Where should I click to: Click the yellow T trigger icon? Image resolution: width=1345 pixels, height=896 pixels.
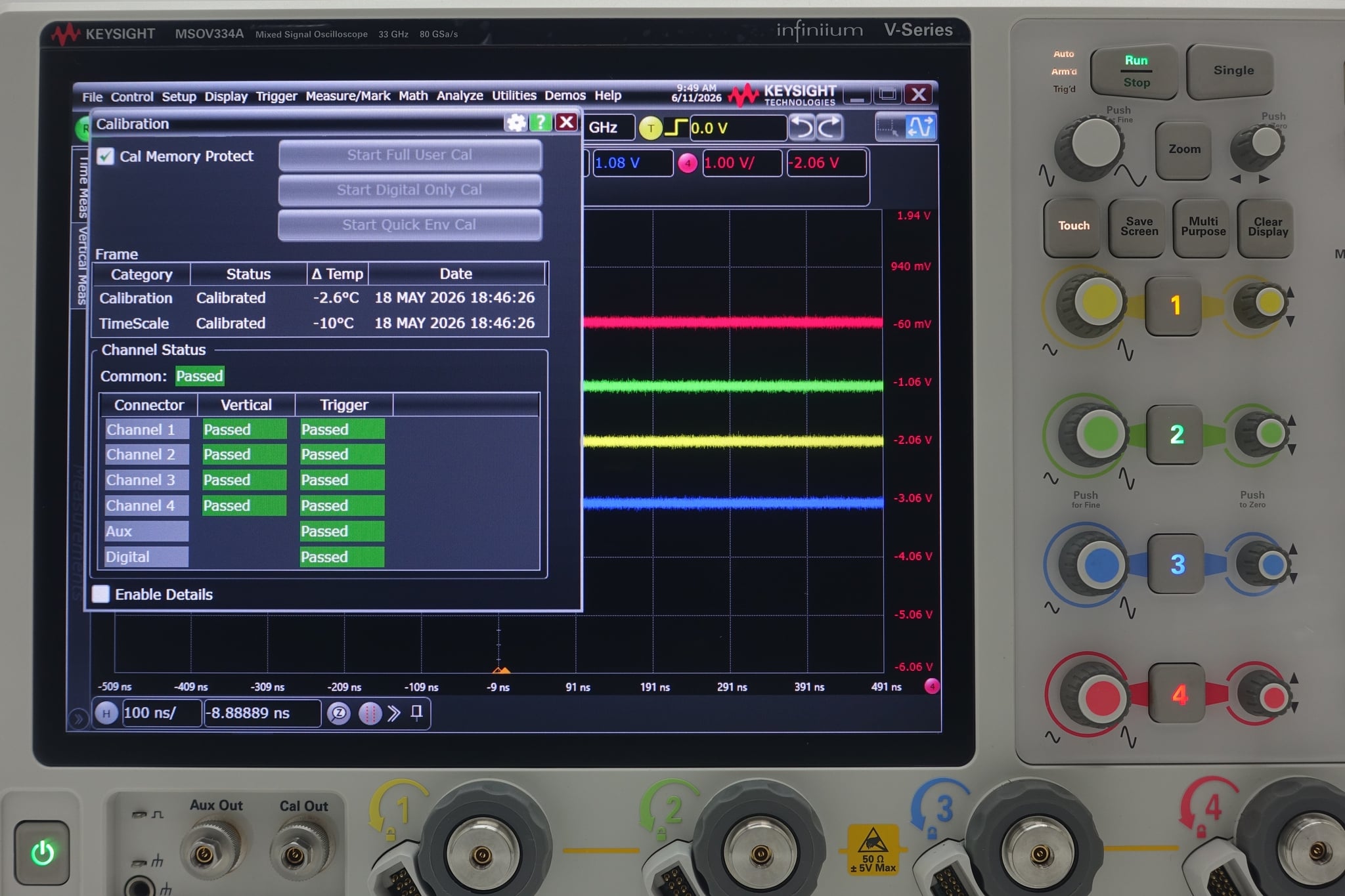[x=650, y=128]
